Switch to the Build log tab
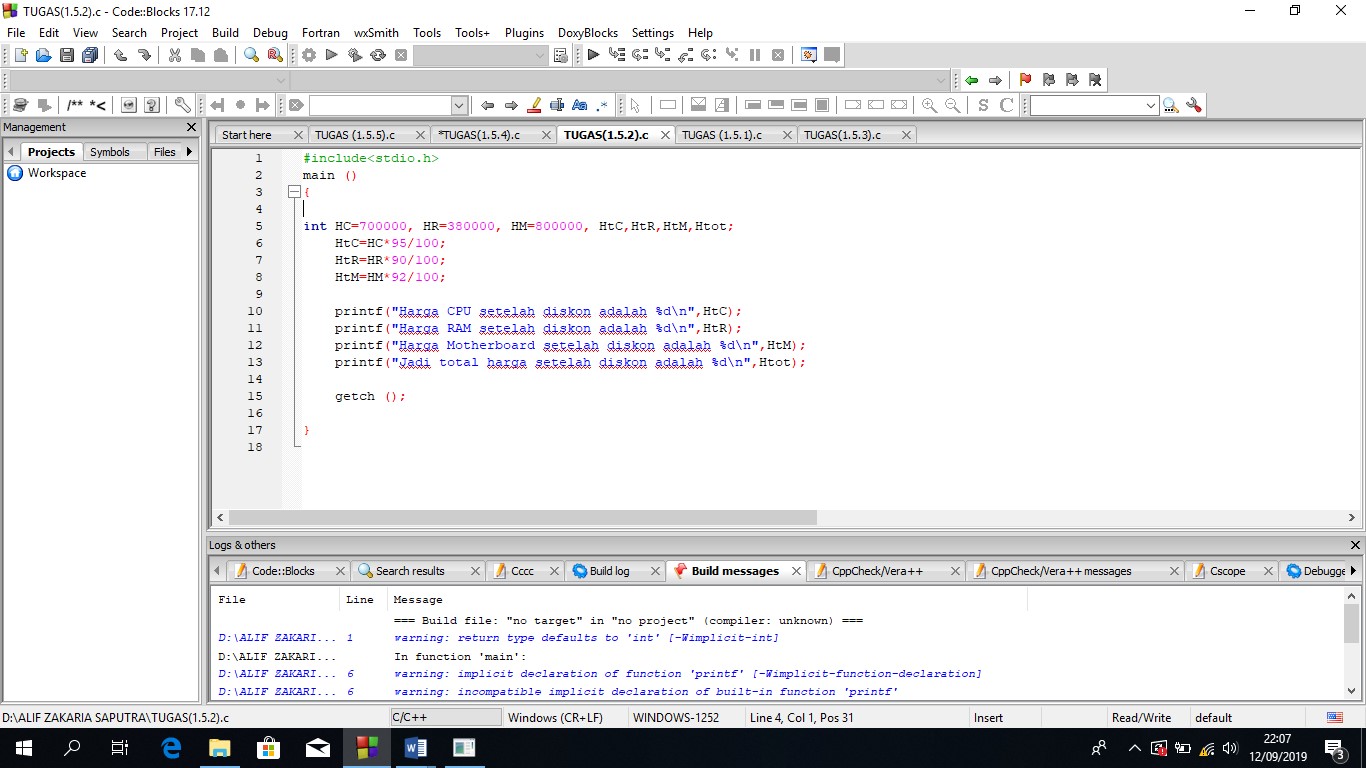 [609, 571]
